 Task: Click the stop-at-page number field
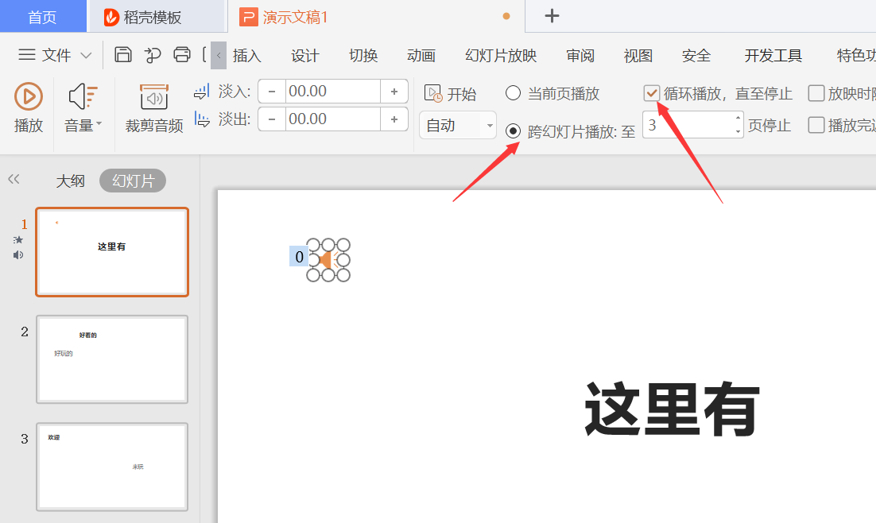[688, 125]
